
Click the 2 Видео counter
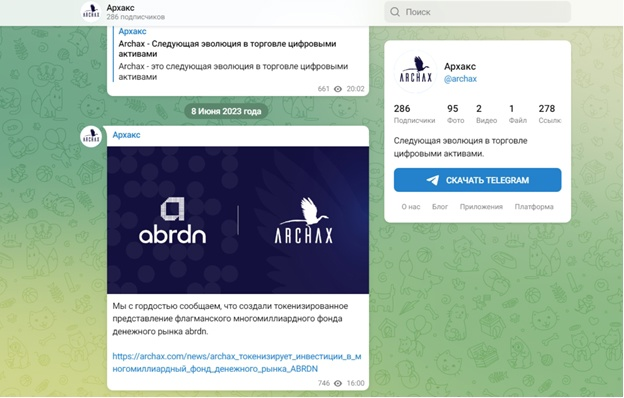coord(487,114)
